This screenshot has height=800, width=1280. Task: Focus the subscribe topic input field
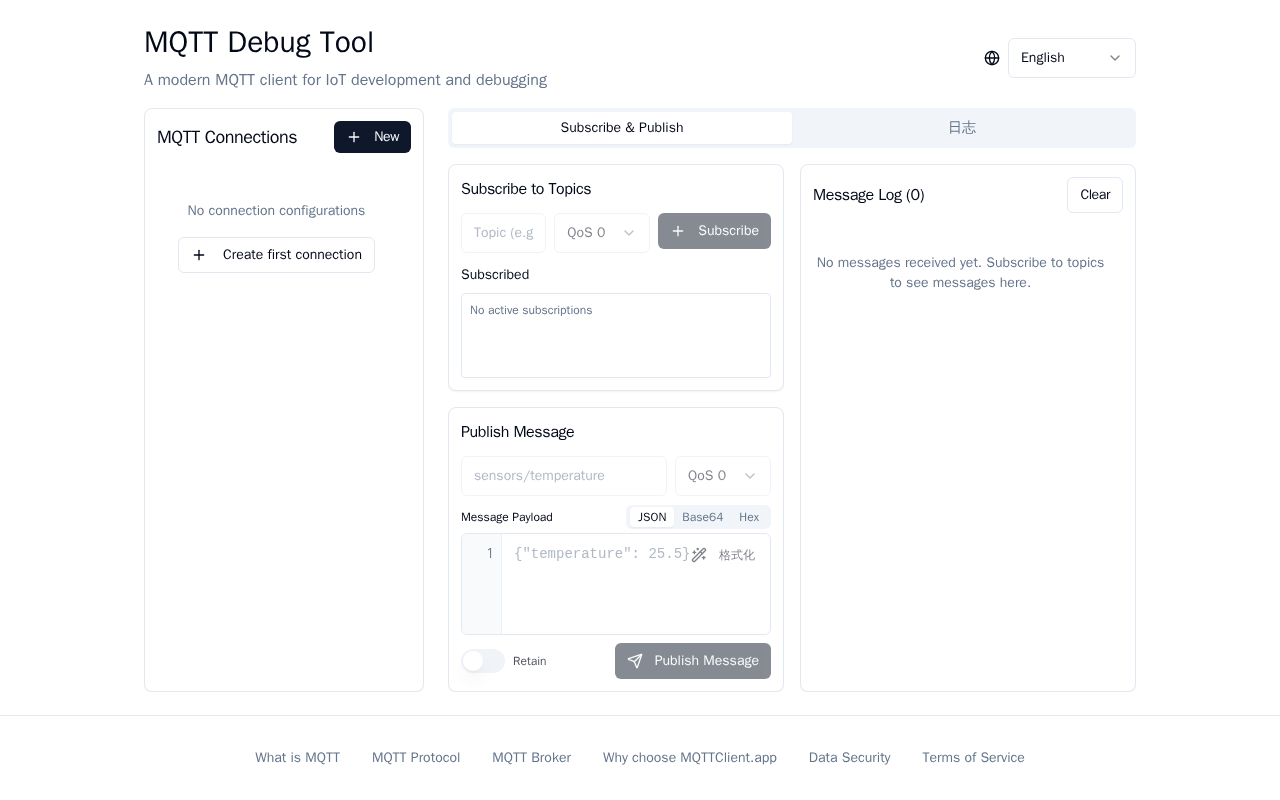[x=503, y=233]
